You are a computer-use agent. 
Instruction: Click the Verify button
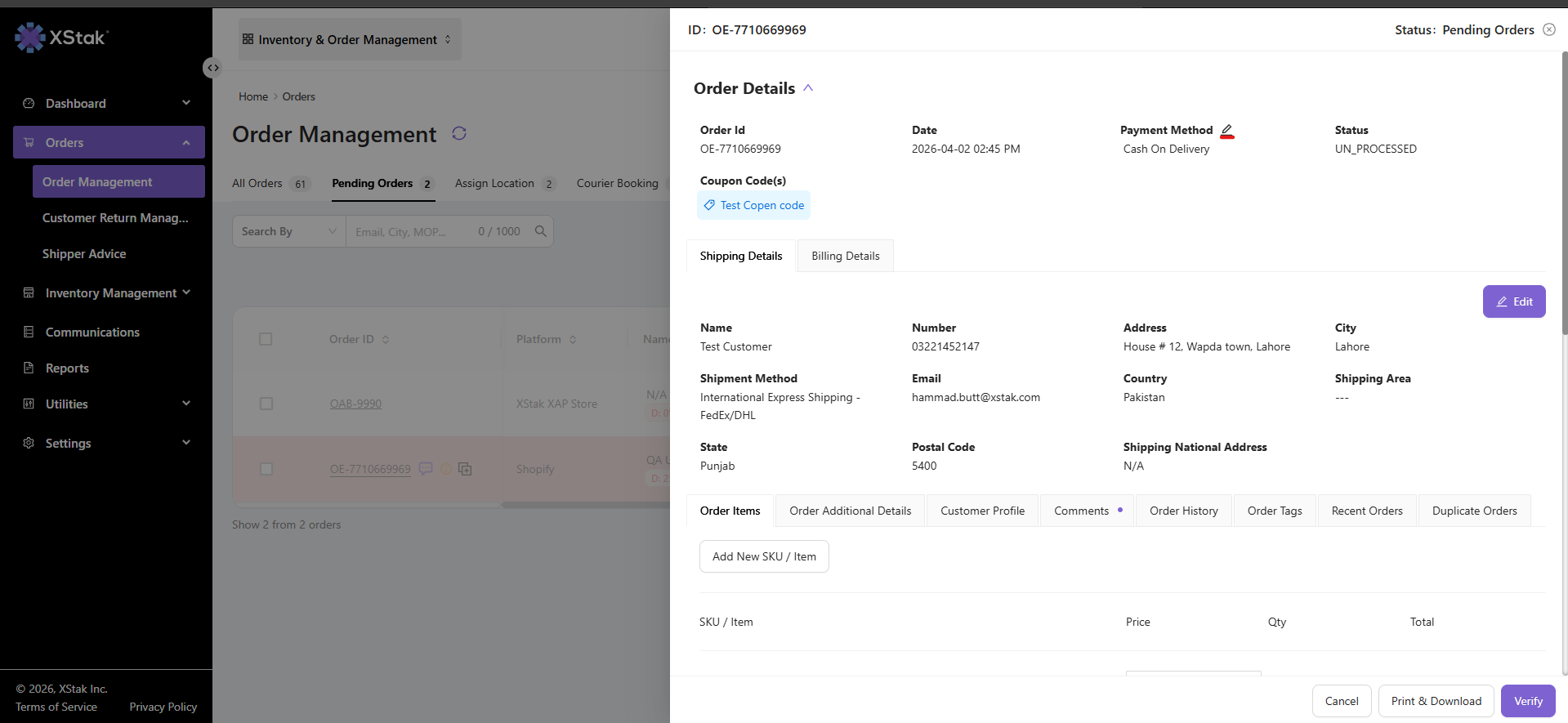(x=1528, y=701)
